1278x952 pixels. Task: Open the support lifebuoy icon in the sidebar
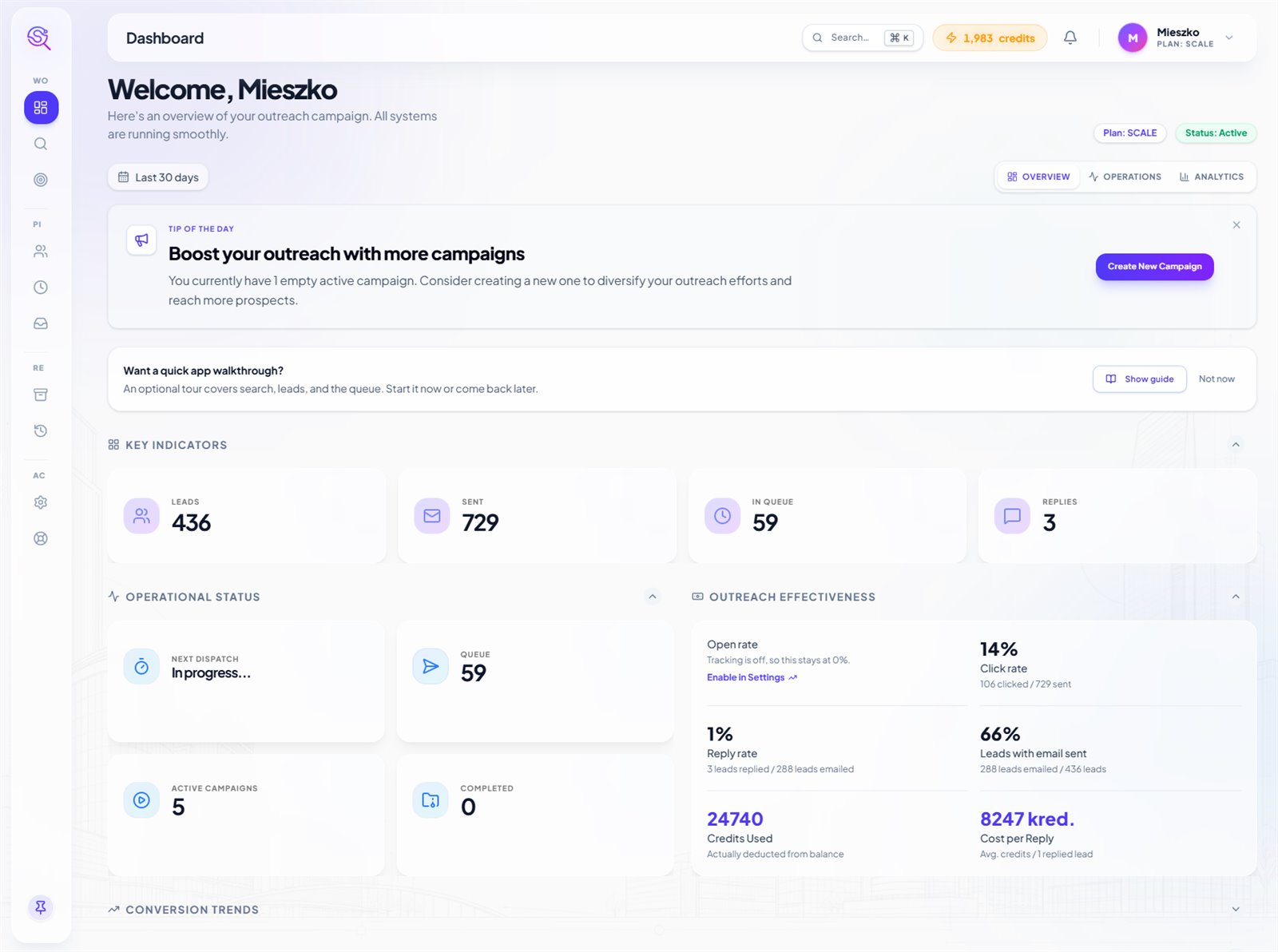click(41, 538)
